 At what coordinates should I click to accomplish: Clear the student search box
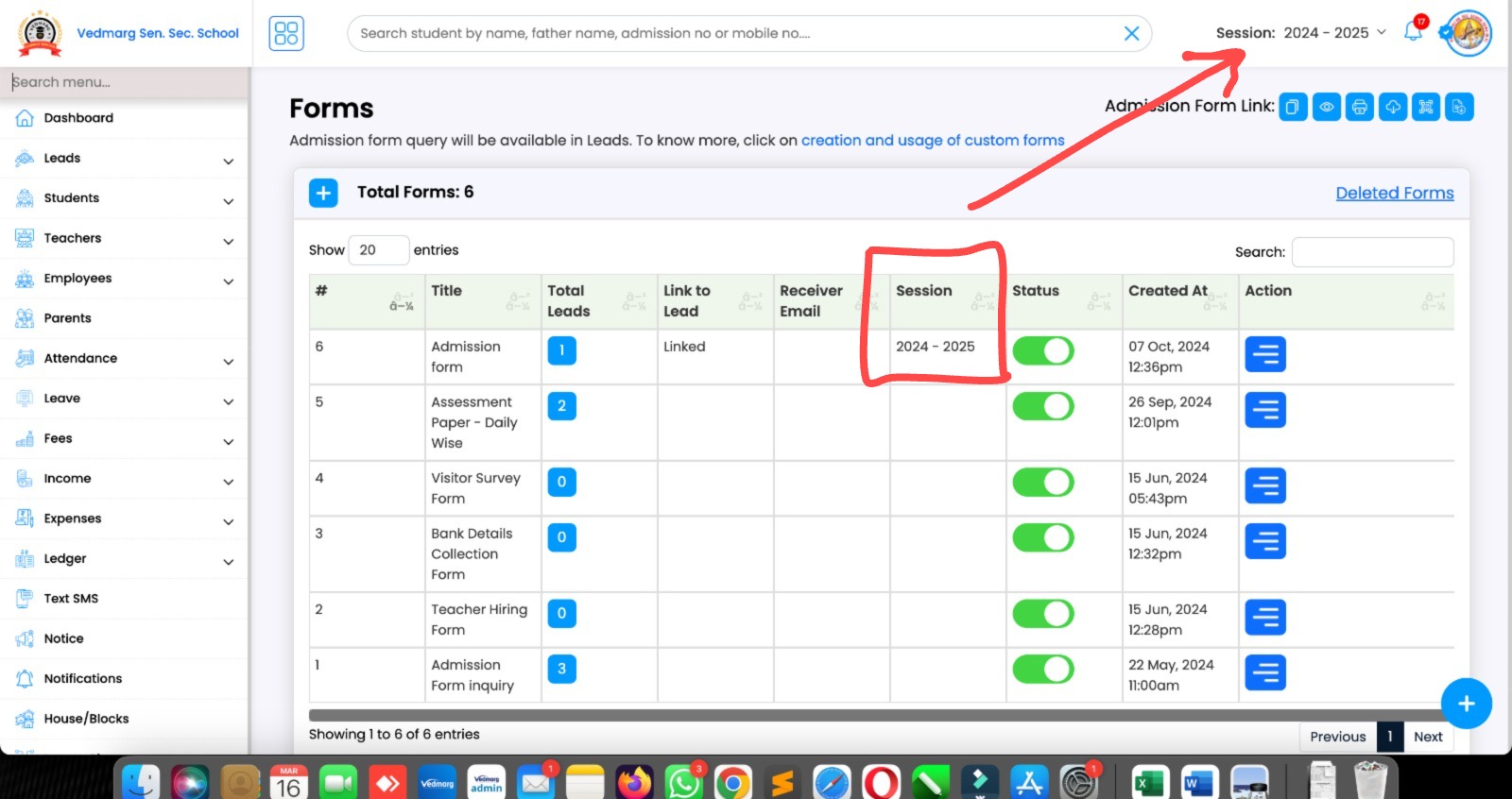coord(1130,33)
